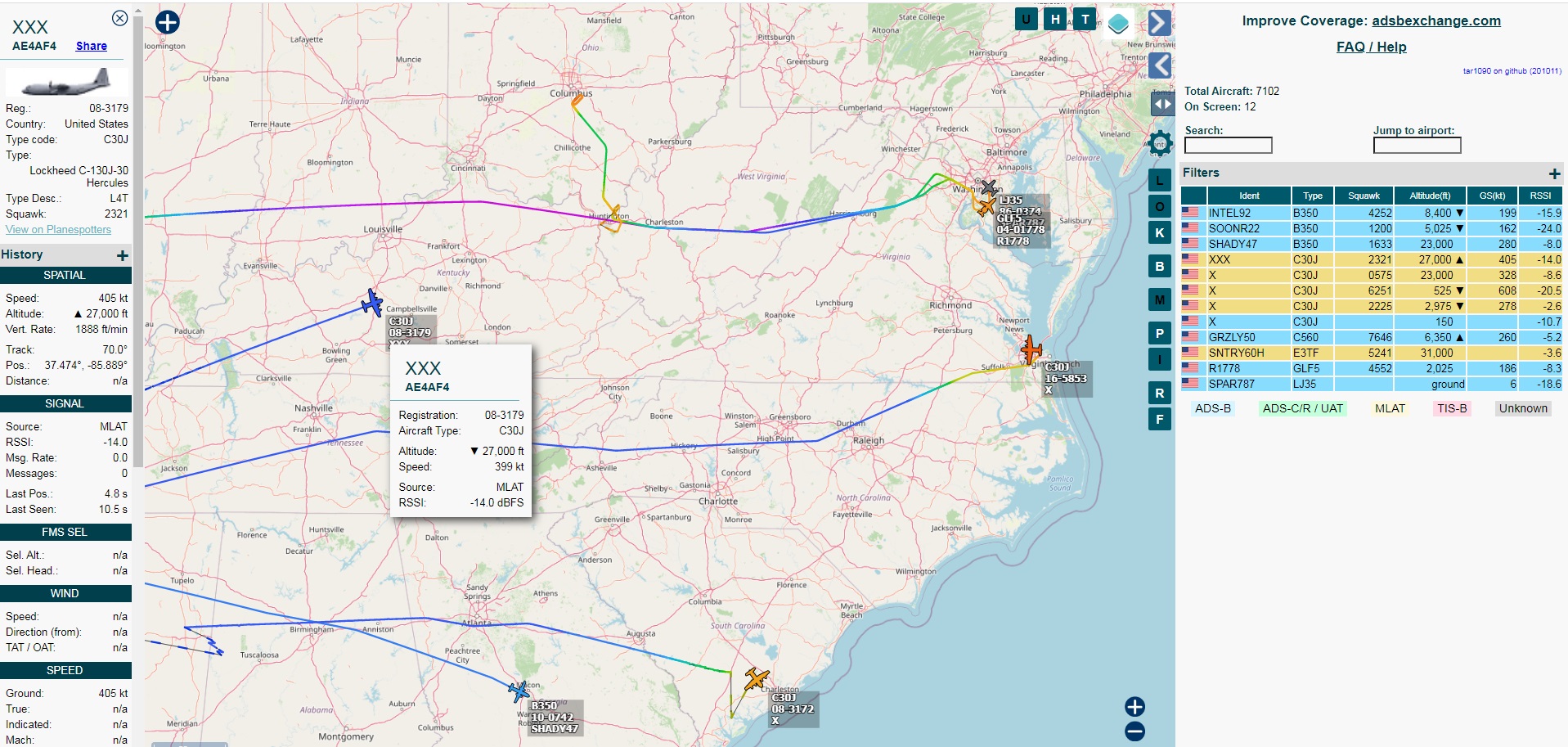Open the map layer switcher icon

pyautogui.click(x=1118, y=23)
